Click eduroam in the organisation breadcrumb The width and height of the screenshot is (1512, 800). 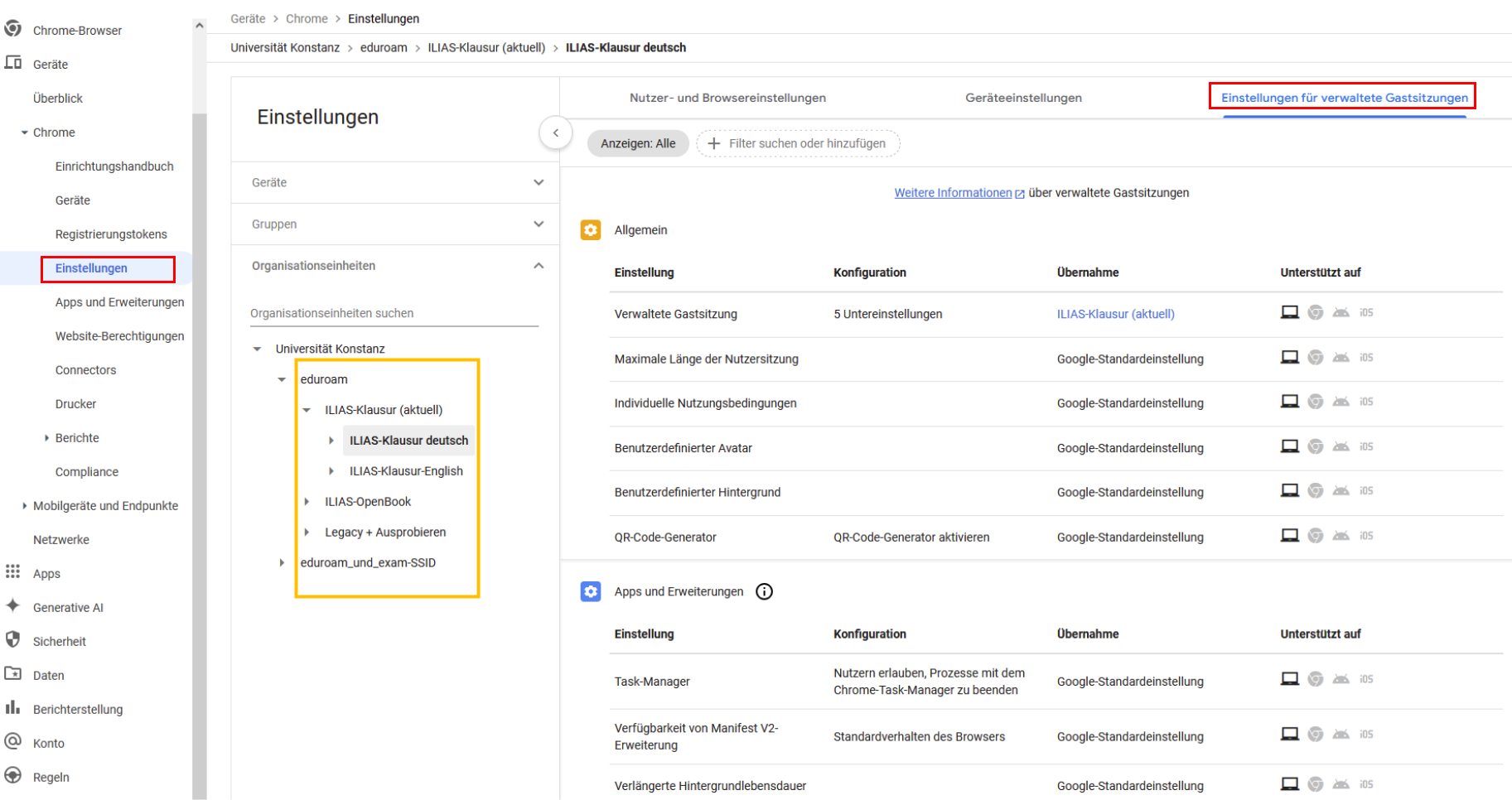384,47
